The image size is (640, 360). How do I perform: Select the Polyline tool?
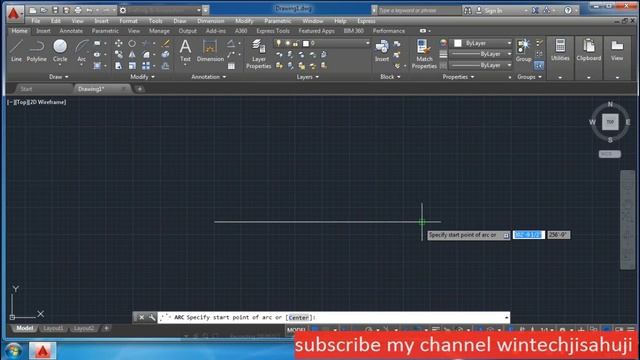click(36, 51)
